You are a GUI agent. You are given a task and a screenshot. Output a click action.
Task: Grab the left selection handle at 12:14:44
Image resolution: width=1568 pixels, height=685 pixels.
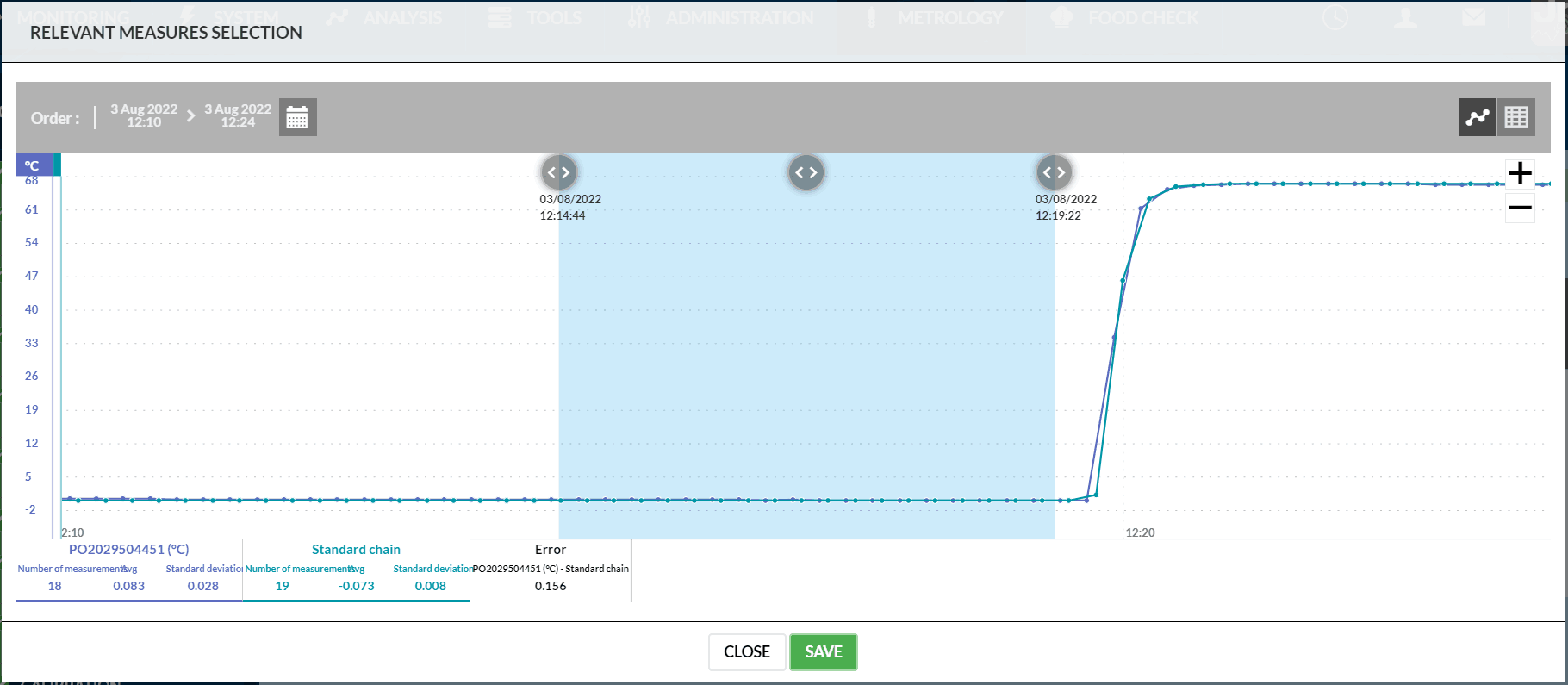point(558,172)
